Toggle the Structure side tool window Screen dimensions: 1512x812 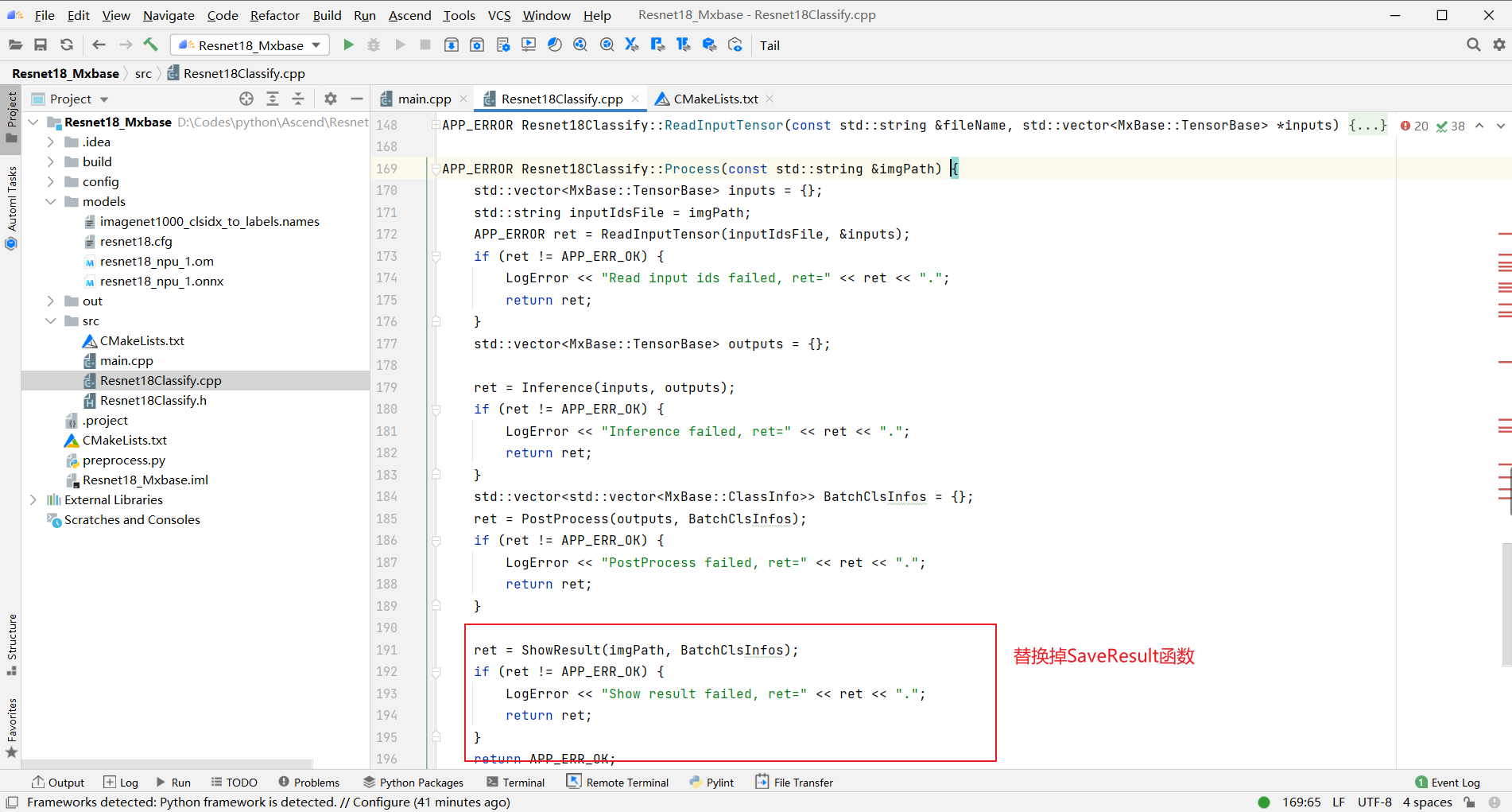coord(11,645)
